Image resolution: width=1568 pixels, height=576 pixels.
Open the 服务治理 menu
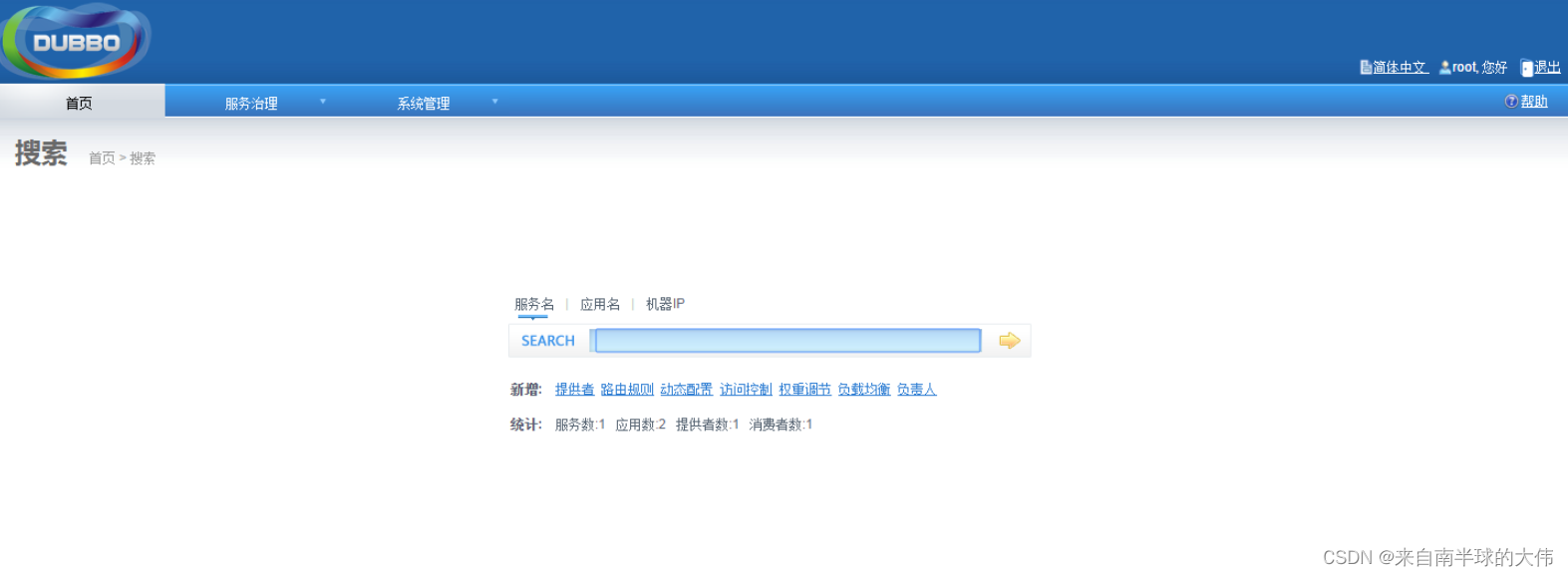click(251, 103)
